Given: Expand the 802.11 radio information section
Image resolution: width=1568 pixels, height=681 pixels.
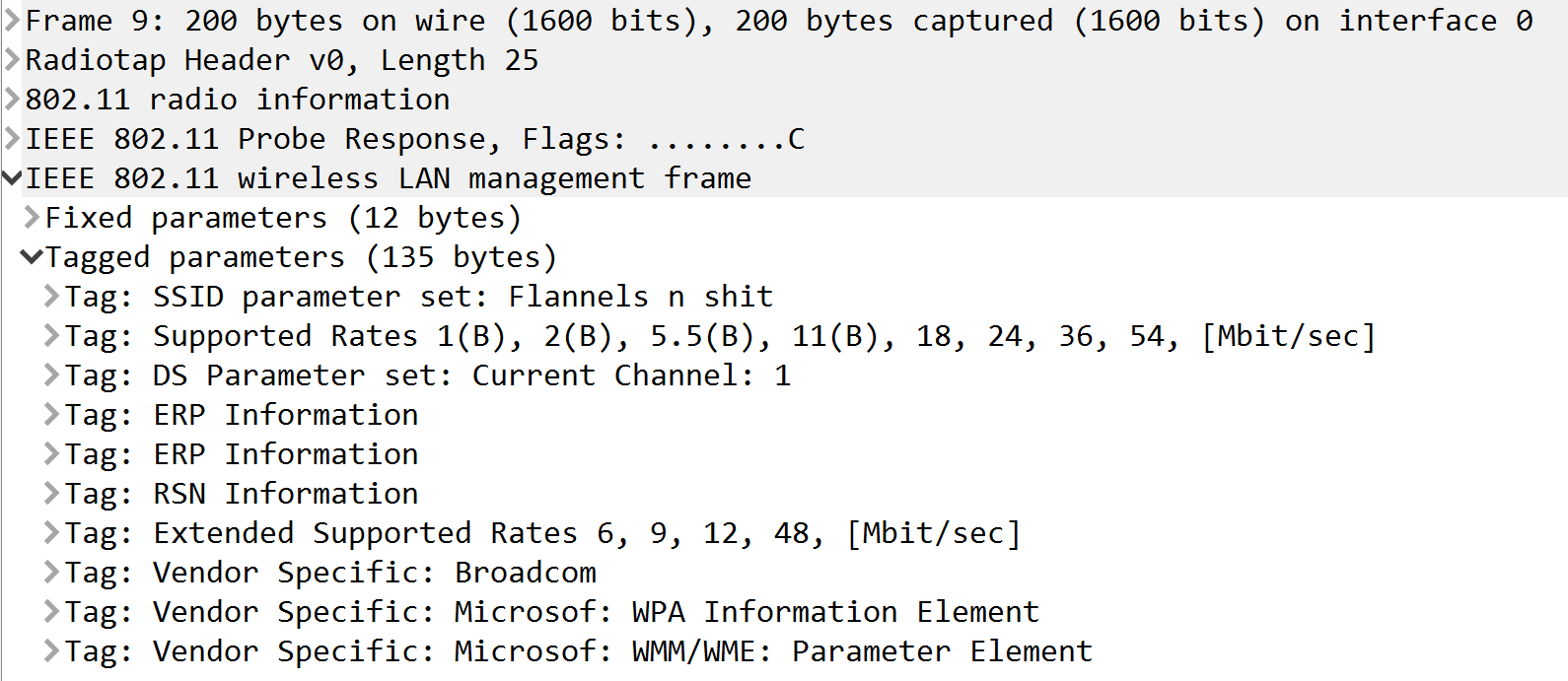Looking at the screenshot, I should [x=12, y=100].
